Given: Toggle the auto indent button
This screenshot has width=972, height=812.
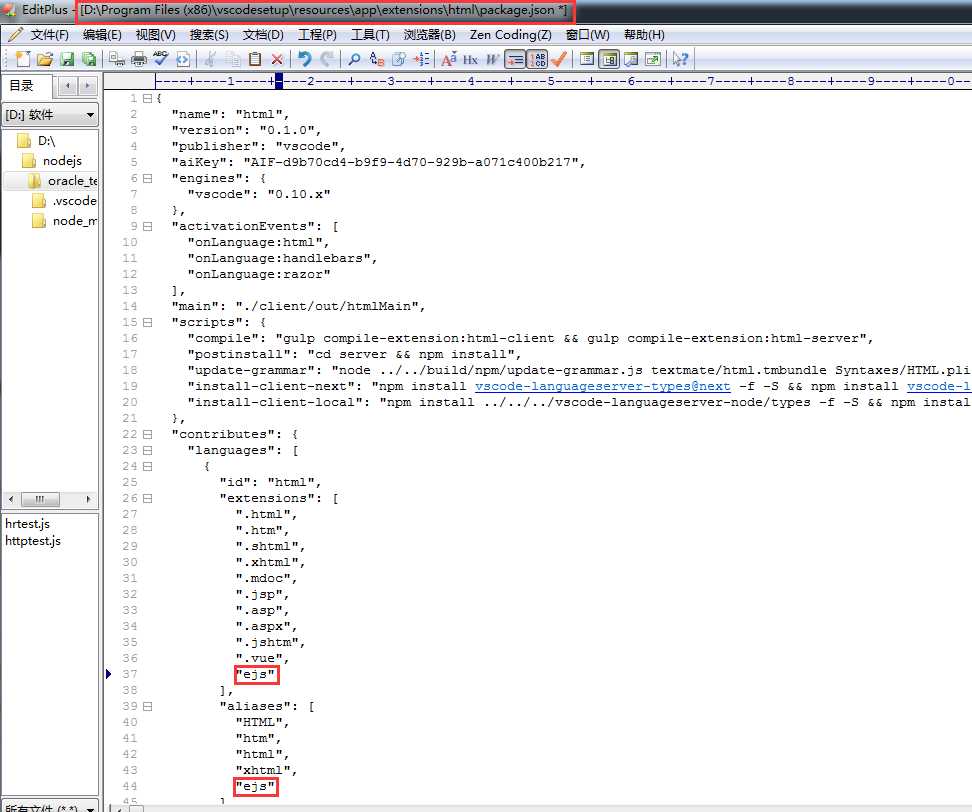Looking at the screenshot, I should click(515, 59).
